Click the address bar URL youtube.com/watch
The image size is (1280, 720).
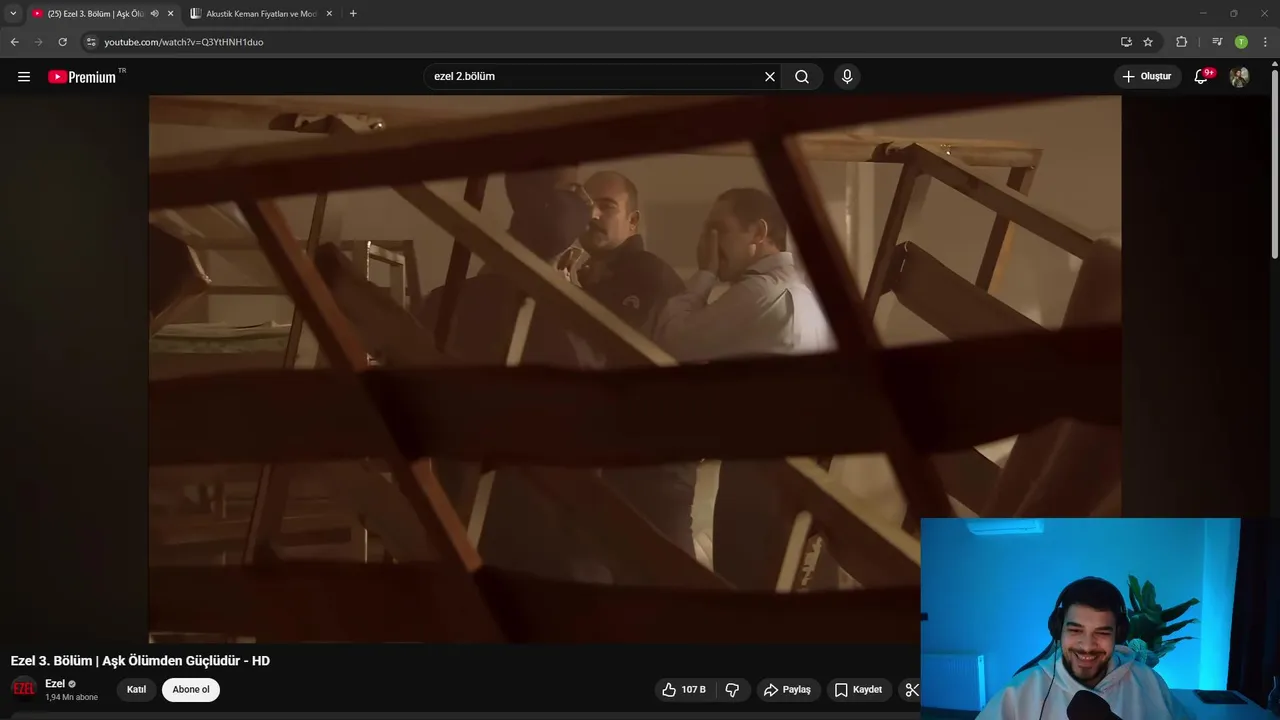click(x=184, y=42)
